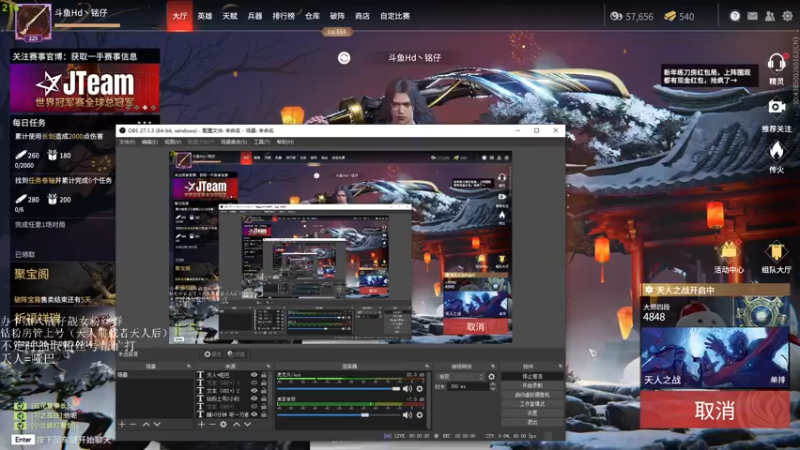Pop out OBS scenes dock icon
Screen dimensions: 800x450
[189, 366]
